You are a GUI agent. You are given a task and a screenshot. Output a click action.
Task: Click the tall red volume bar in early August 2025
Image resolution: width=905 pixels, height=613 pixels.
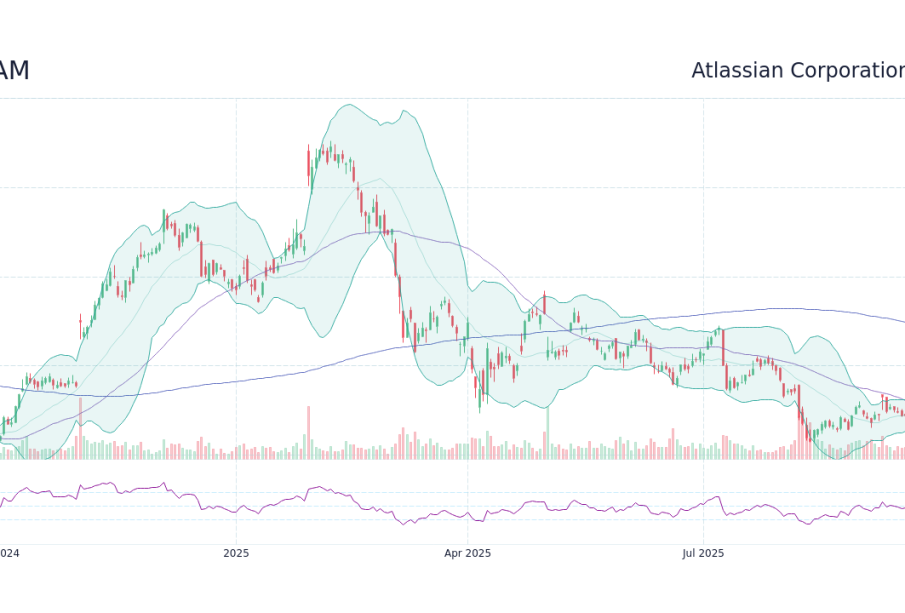(799, 426)
